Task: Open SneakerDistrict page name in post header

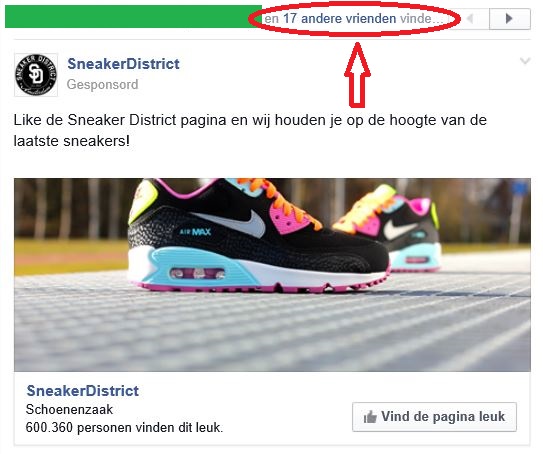Action: click(x=123, y=64)
